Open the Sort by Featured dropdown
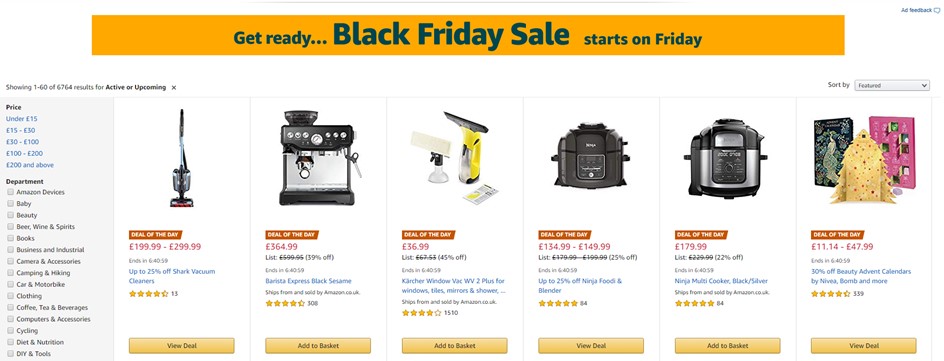944x361 pixels. coord(892,85)
